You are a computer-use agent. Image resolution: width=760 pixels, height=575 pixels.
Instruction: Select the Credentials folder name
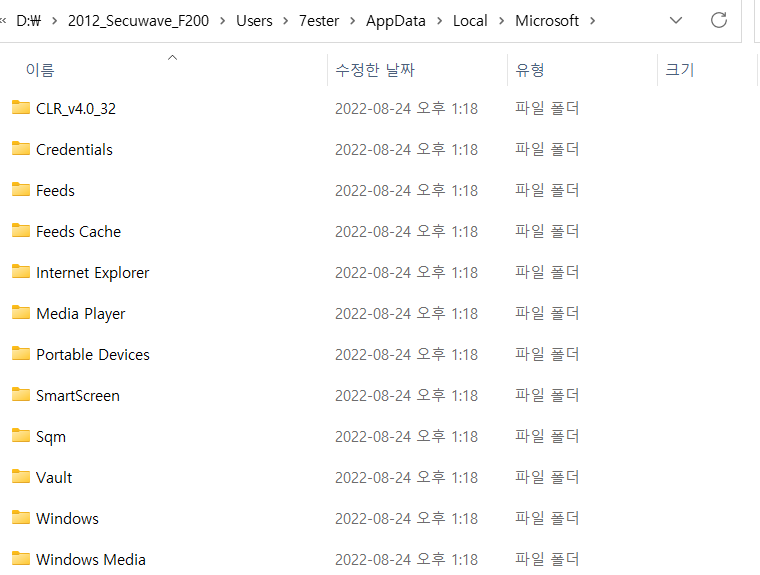[x=74, y=149]
